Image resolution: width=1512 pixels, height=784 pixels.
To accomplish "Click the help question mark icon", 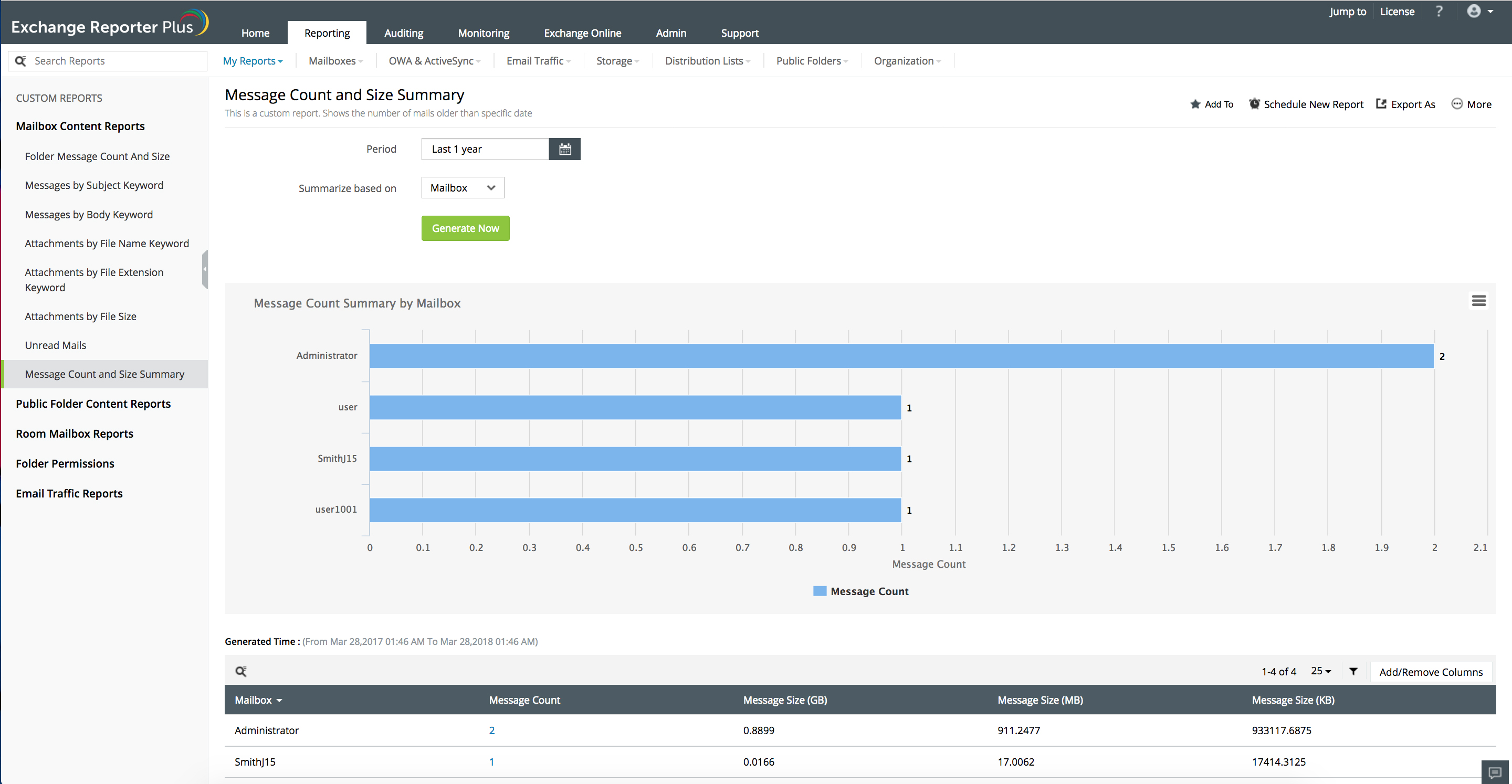I will coord(1438,11).
